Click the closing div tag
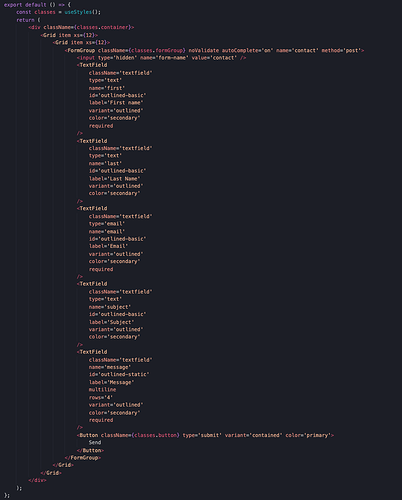This screenshot has height=500, width=402. 37,480
